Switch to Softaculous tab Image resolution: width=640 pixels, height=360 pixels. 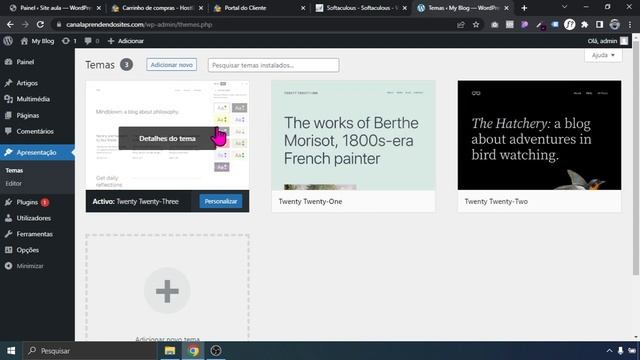tap(361, 8)
